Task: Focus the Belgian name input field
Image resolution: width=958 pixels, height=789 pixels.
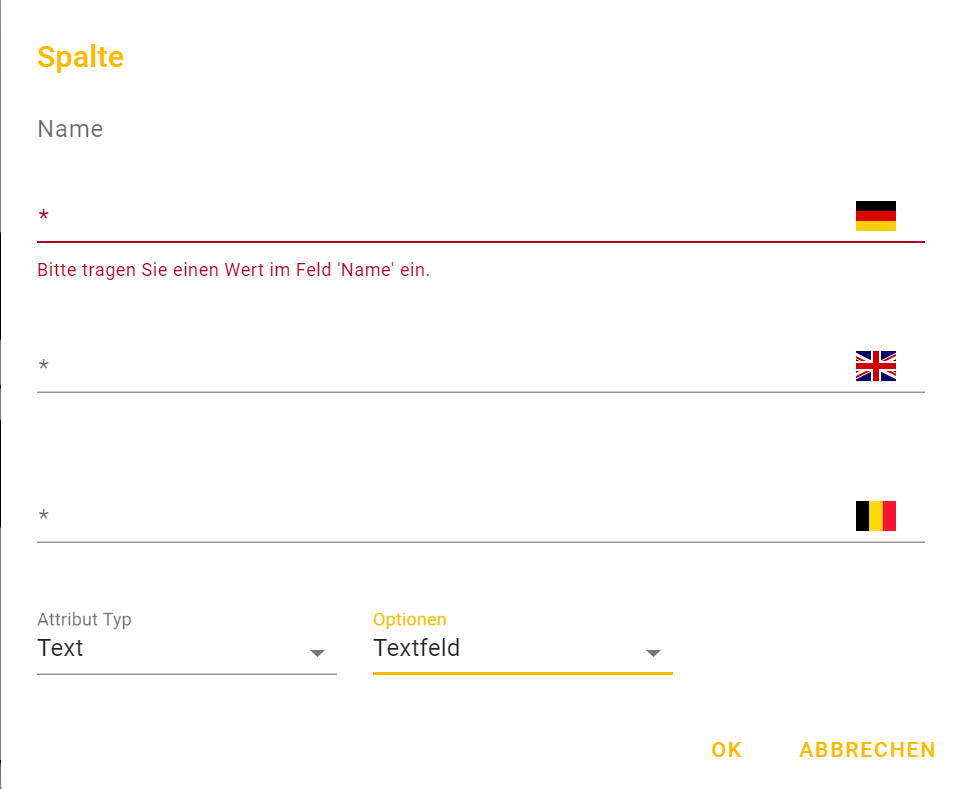Action: (440, 517)
